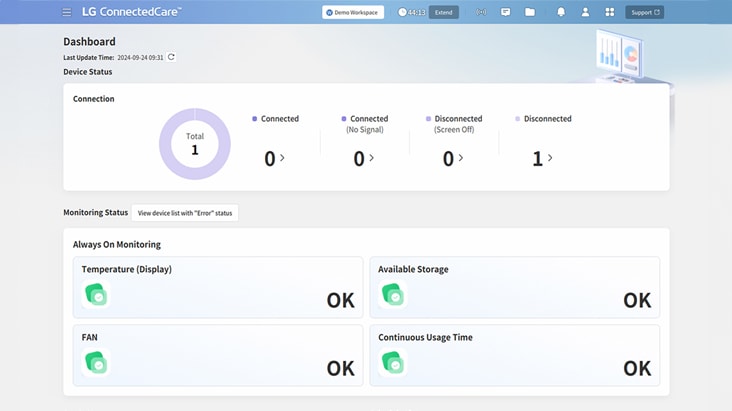Screen dimensions: 732x411
Task: Open the broadcast signal icon in header
Action: click(481, 12)
